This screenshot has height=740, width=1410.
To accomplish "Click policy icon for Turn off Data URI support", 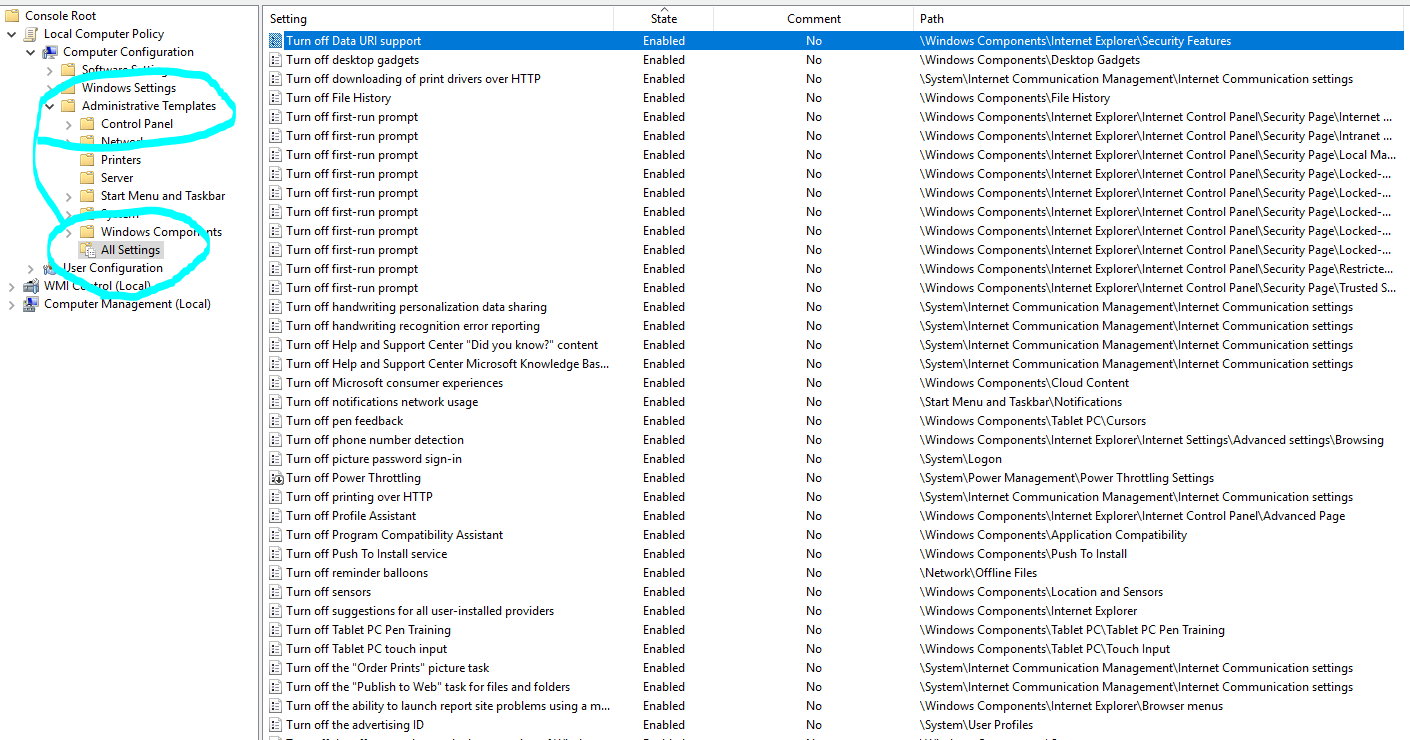I will tap(277, 41).
